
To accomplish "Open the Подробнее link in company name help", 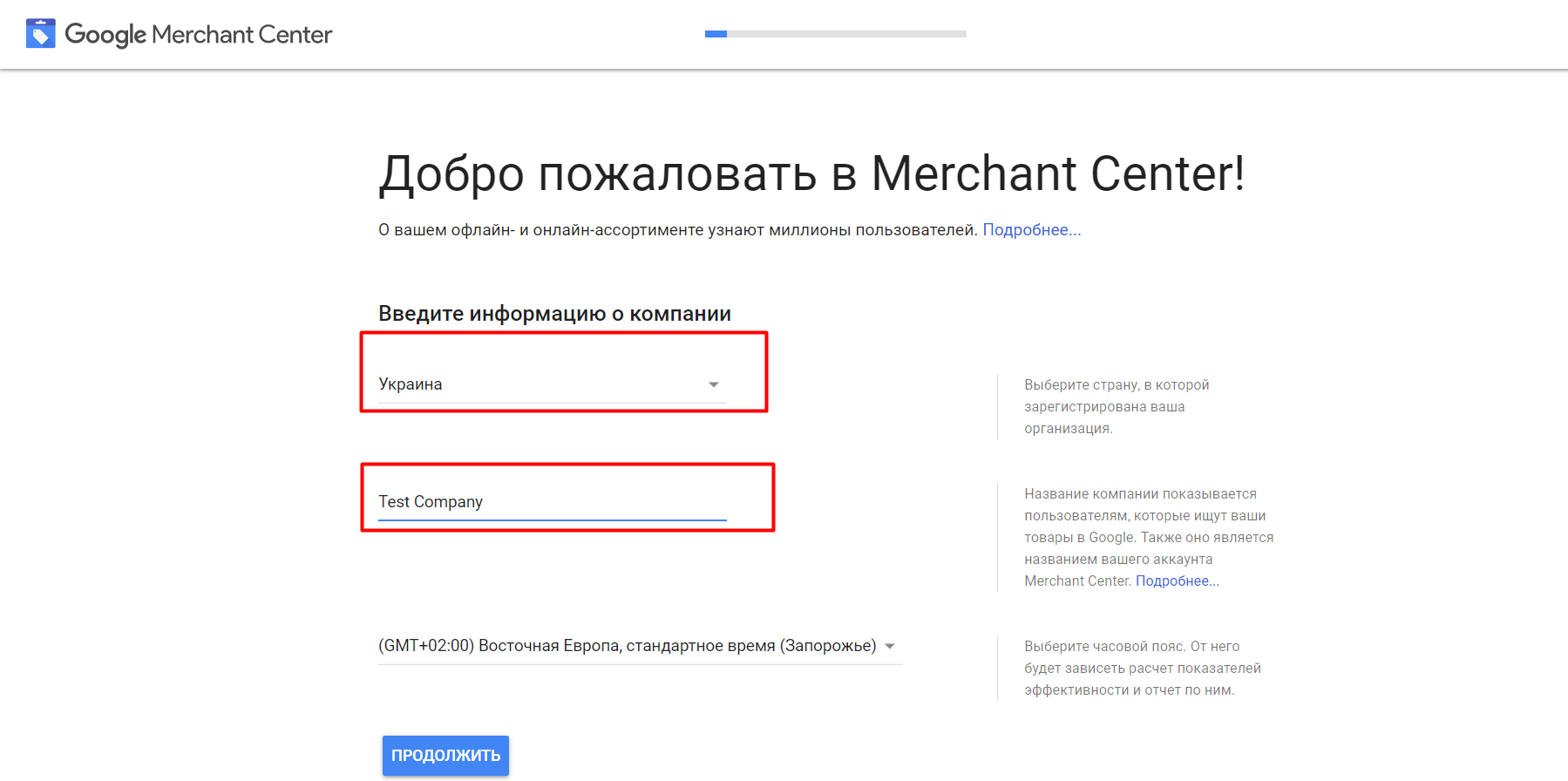I will point(1177,581).
